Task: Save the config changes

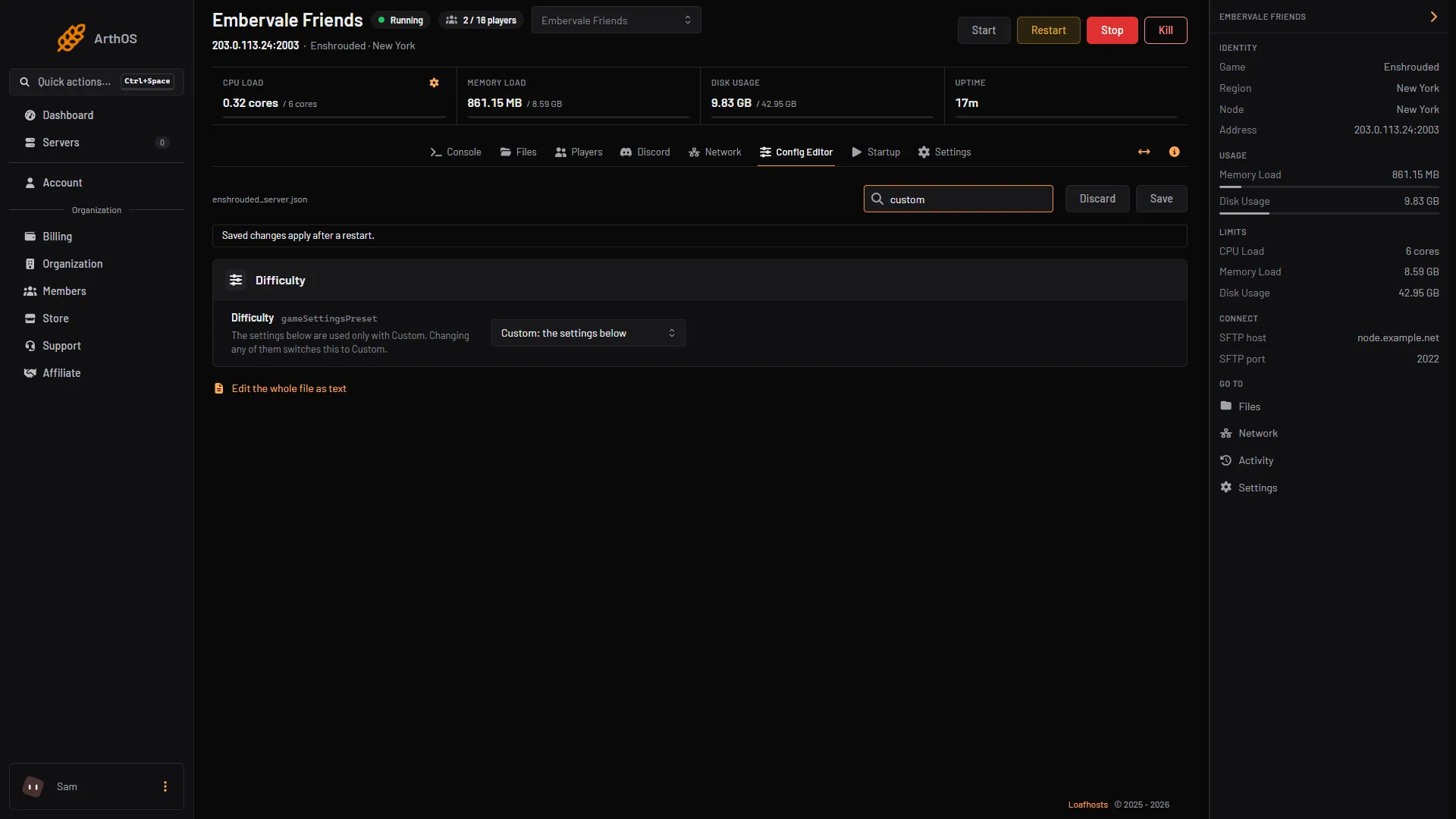Action: pos(1161,199)
